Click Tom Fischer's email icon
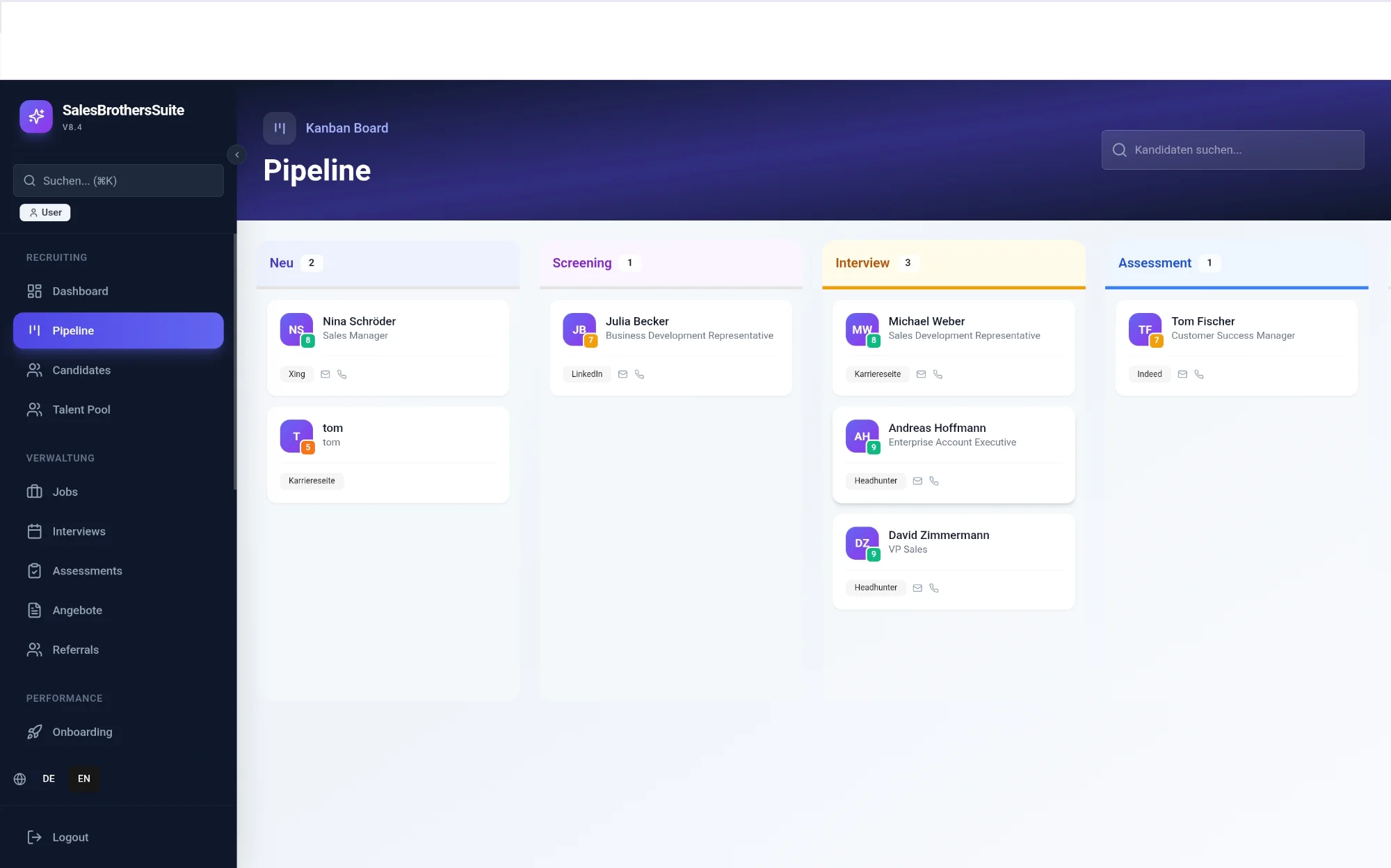 (1182, 374)
